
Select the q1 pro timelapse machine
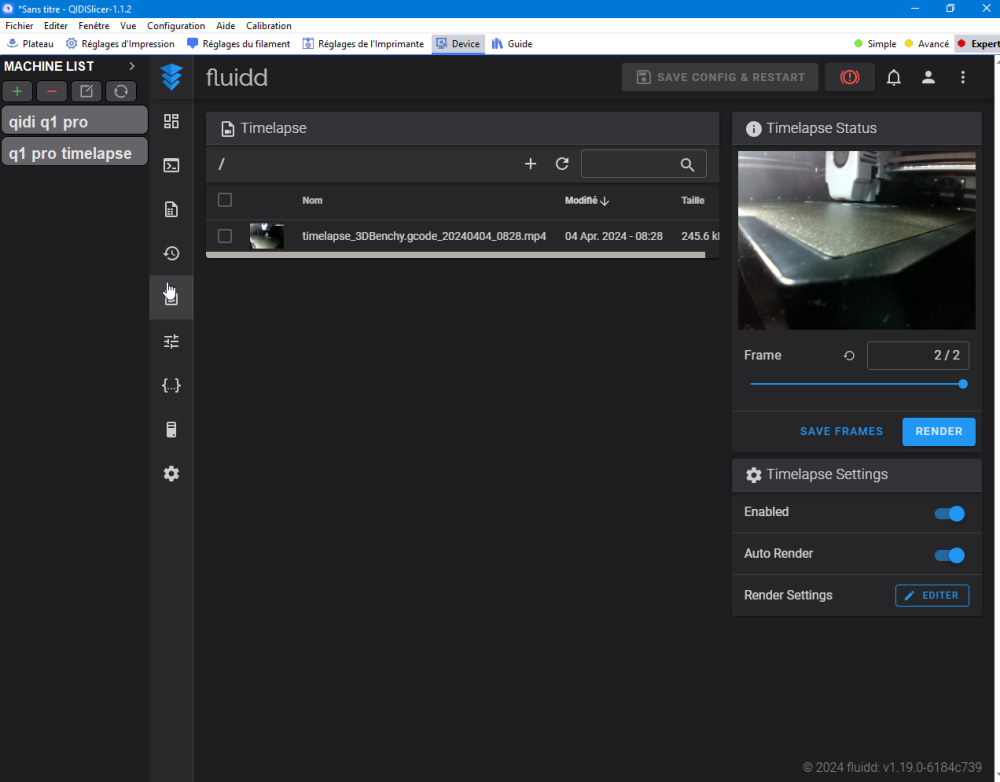(75, 153)
